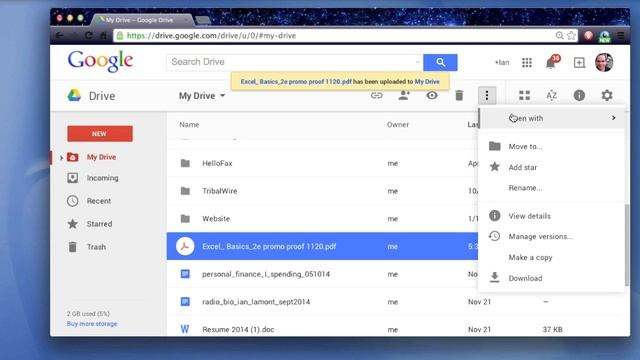Image resolution: width=640 pixels, height=360 pixels.
Task: Open the search options dropdown arrow
Action: point(418,62)
